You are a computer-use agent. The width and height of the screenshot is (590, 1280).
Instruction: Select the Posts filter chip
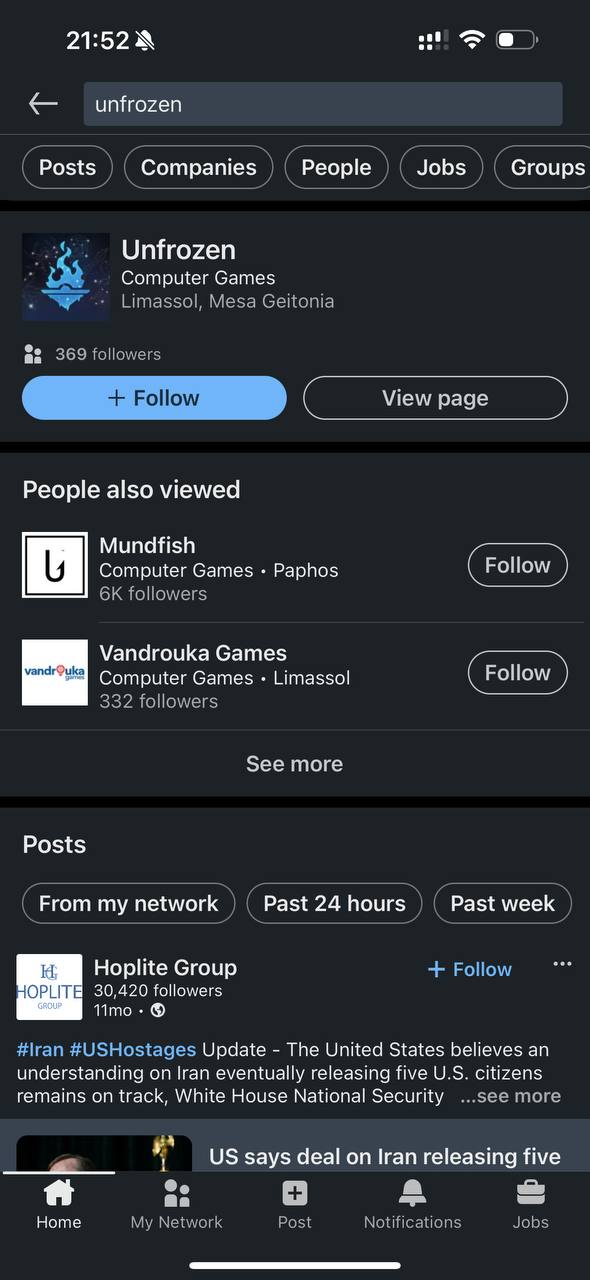[67, 167]
